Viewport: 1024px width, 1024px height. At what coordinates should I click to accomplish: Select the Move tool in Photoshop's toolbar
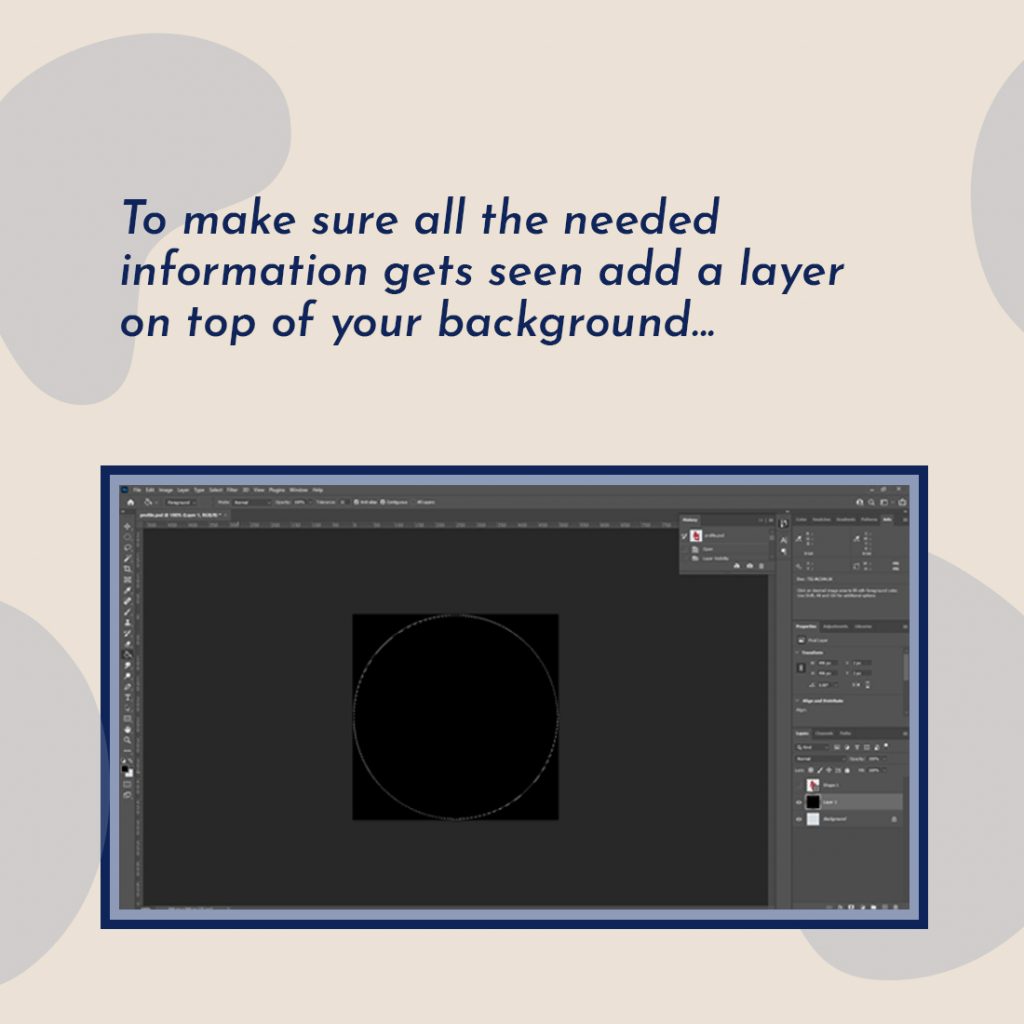[x=127, y=526]
